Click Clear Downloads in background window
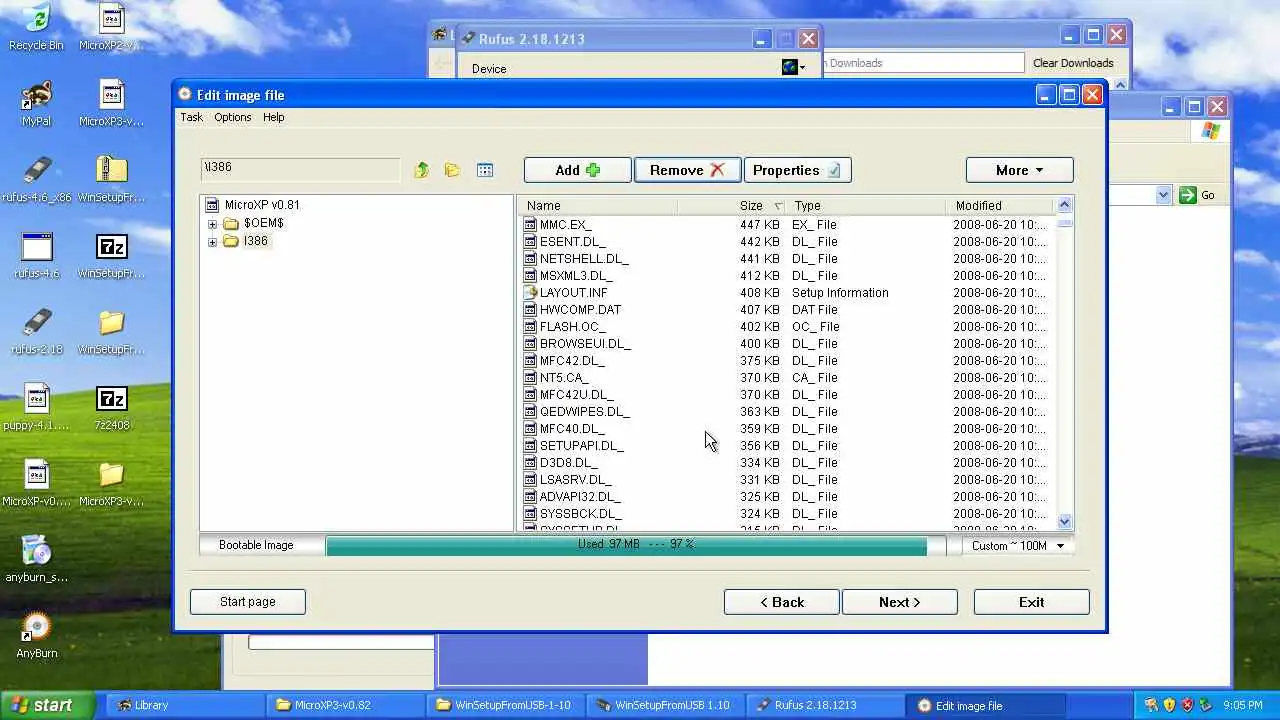Screen dimensions: 1280x720 [x=1073, y=63]
